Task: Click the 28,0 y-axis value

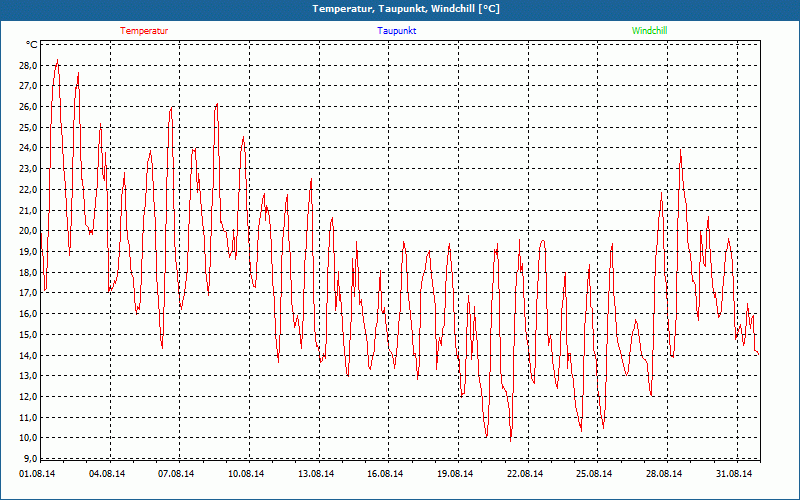Action: pos(29,65)
